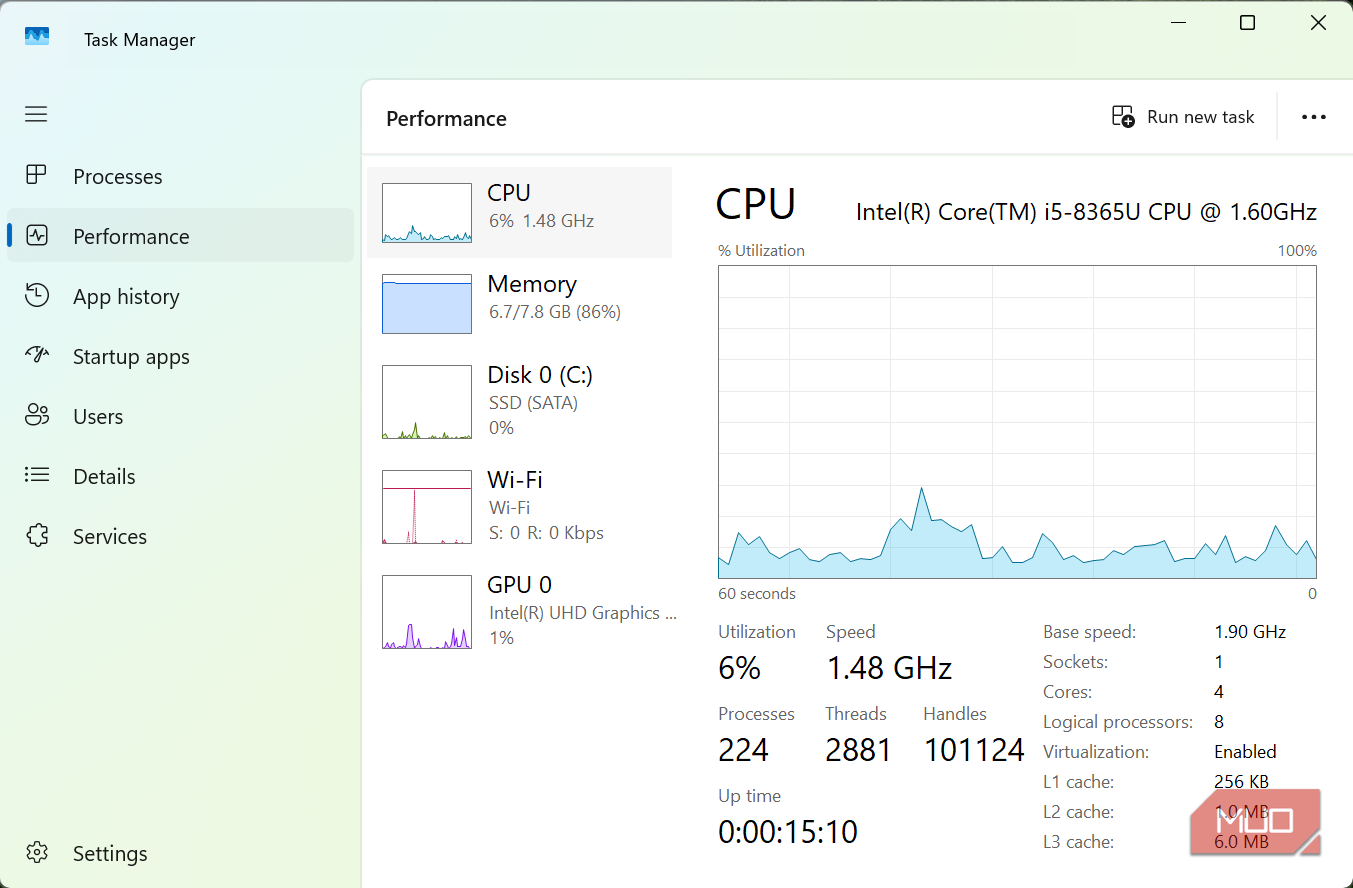Click the Intel Core i5-8365U processor name
This screenshot has height=888, width=1353.
[x=1086, y=212]
